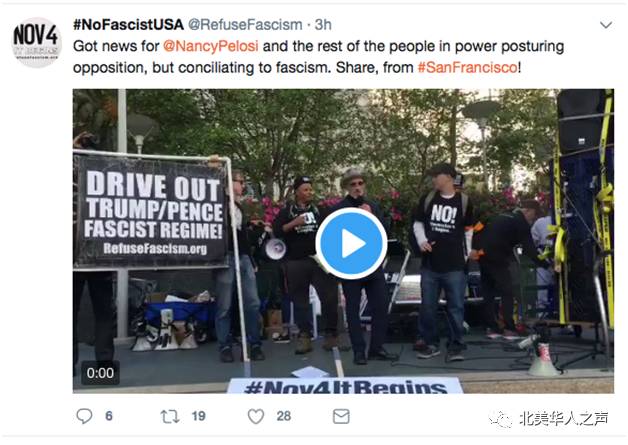Open the #SanFrancisco hashtag link
Image resolution: width=628 pixels, height=445 pixels.
pyautogui.click(x=467, y=67)
